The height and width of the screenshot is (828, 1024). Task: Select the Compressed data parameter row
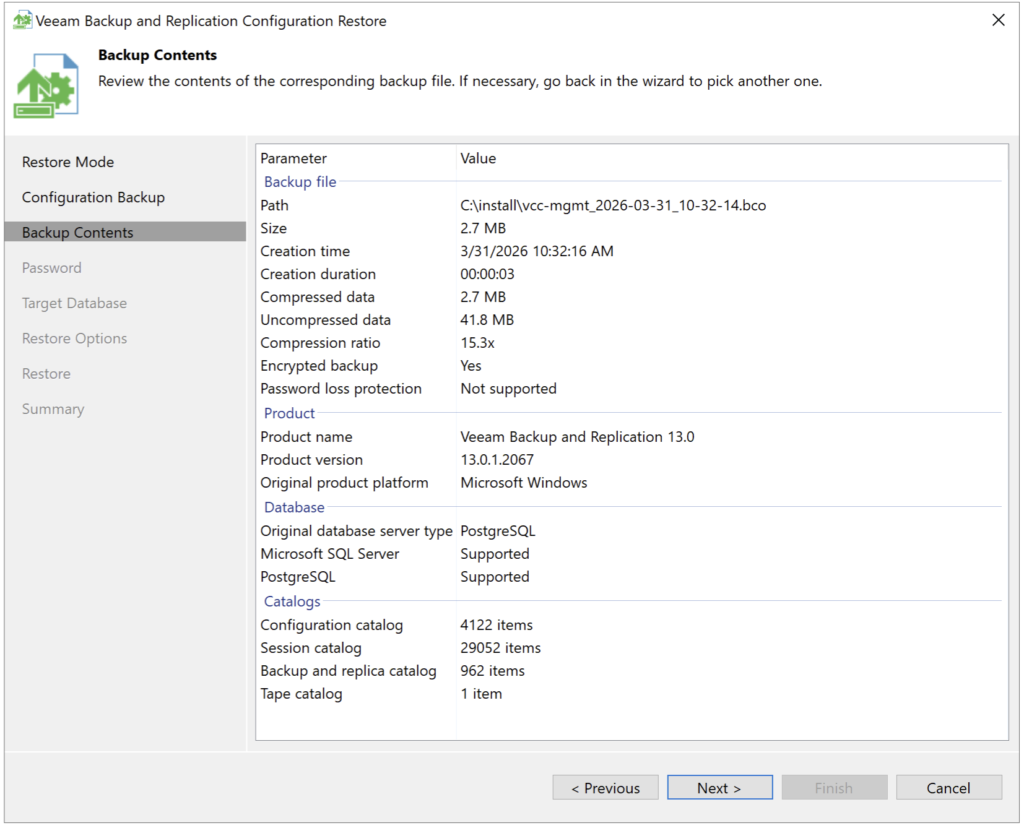317,296
